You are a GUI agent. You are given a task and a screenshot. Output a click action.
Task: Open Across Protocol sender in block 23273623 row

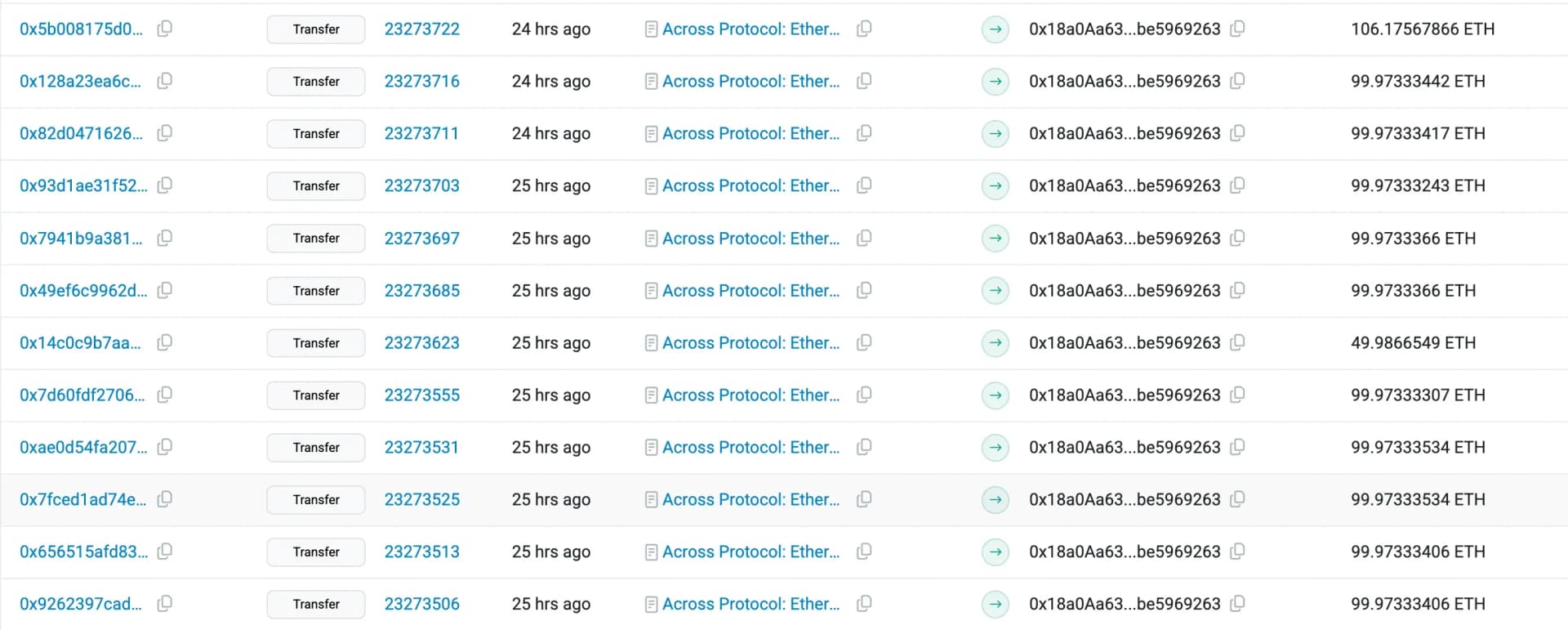pos(751,343)
